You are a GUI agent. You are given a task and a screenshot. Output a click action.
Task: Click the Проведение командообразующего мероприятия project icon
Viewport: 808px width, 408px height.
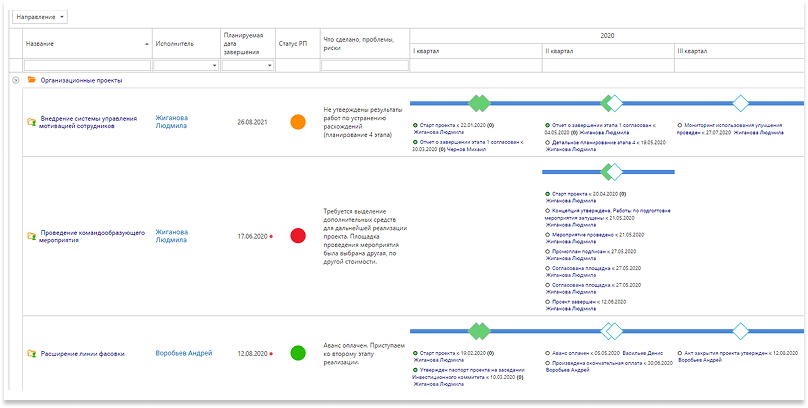click(x=31, y=236)
